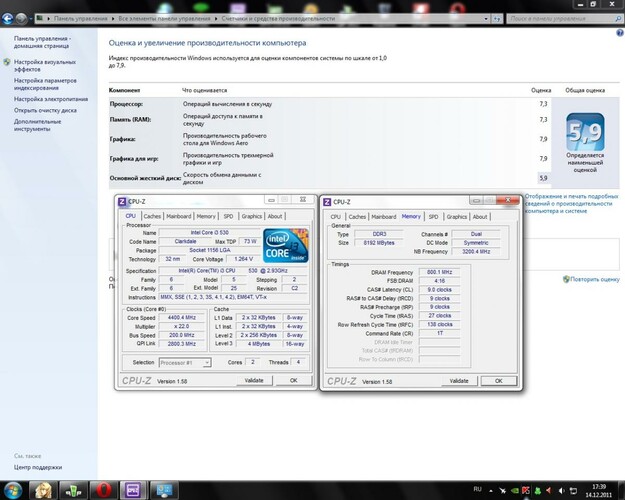
Task: Open 'Открыть очистку диска' link
Action: [x=45, y=110]
